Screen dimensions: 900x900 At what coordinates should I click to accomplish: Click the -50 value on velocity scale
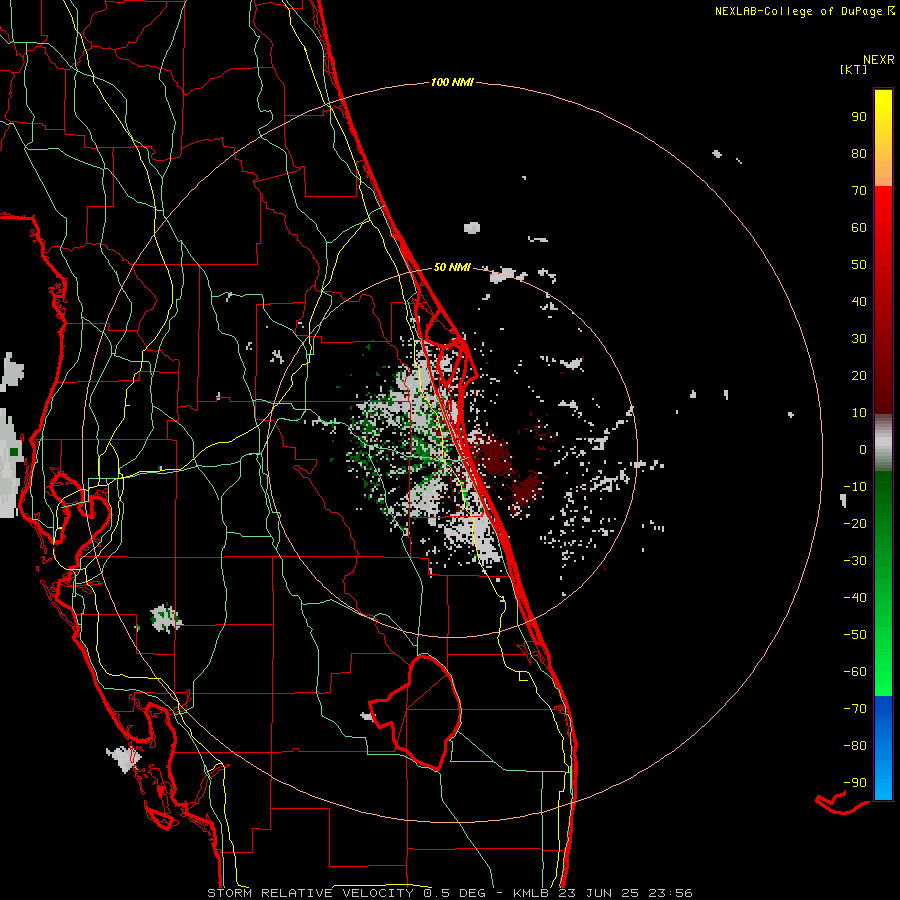pos(855,635)
